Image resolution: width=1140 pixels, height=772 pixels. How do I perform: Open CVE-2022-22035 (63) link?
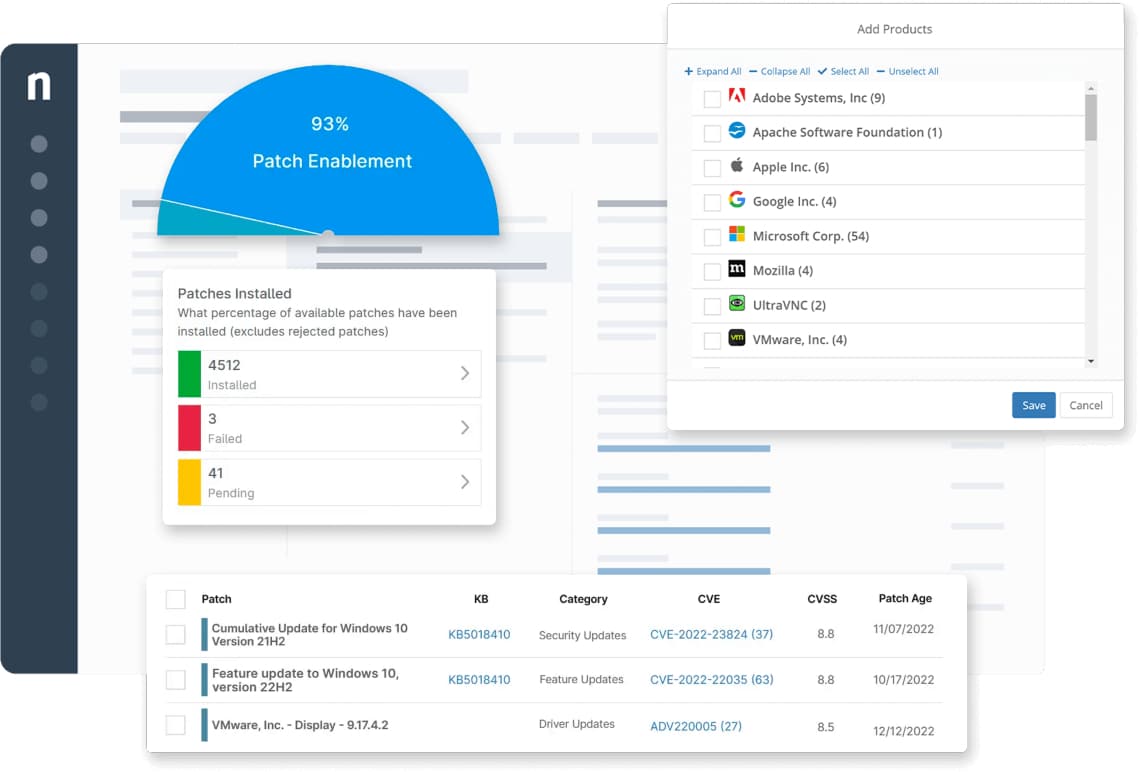[x=711, y=680]
